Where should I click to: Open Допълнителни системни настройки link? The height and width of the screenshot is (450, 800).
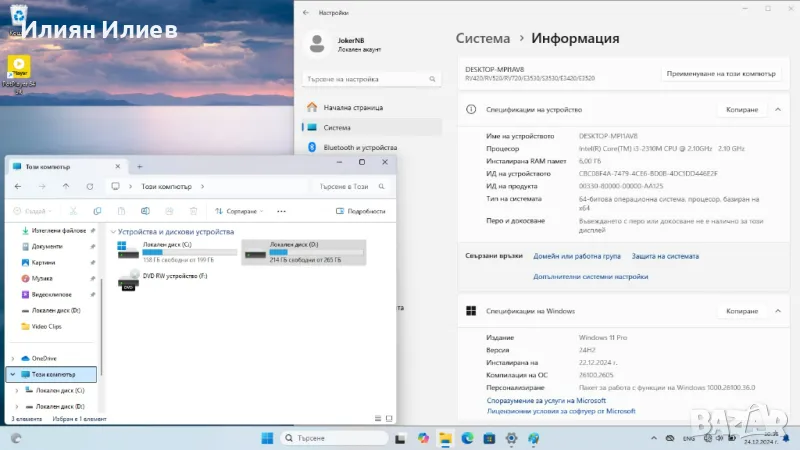pyautogui.click(x=591, y=277)
